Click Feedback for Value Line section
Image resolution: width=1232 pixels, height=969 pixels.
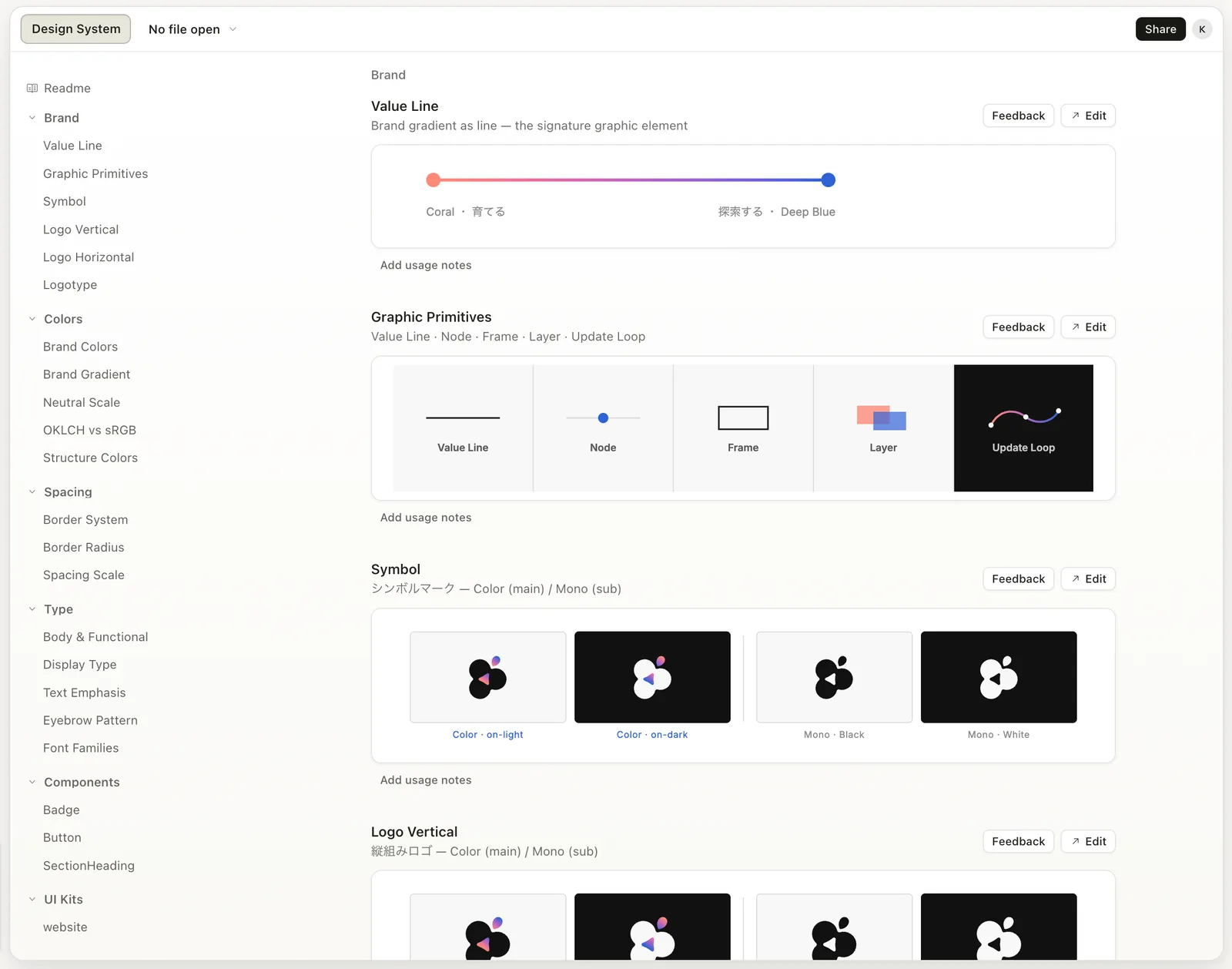click(1018, 116)
